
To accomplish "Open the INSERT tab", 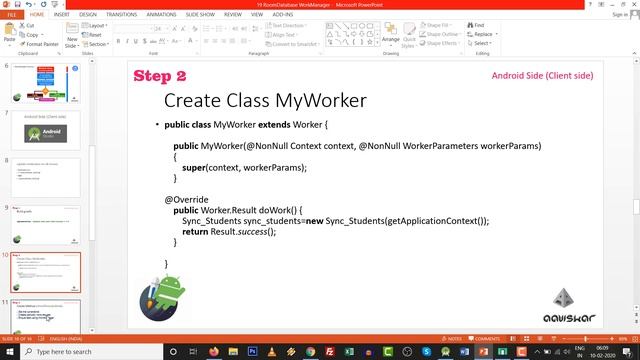I will [62, 15].
